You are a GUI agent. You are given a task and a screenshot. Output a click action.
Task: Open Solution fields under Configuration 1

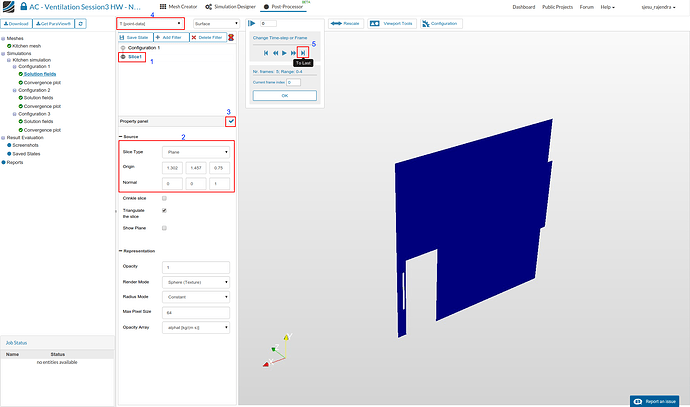[40, 74]
